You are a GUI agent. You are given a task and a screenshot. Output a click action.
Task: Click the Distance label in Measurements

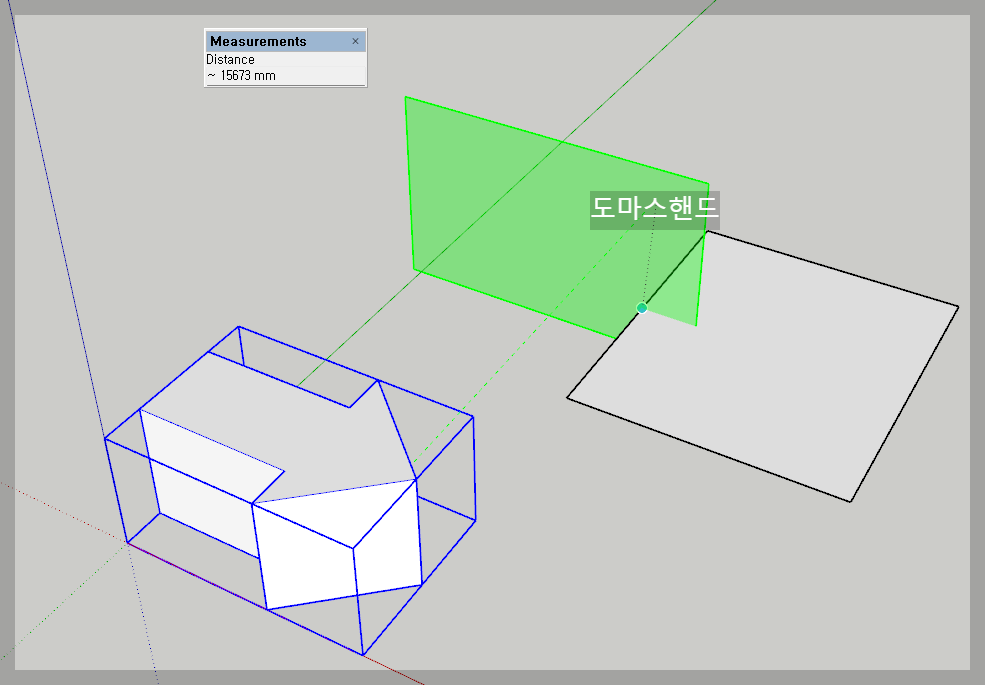point(230,60)
